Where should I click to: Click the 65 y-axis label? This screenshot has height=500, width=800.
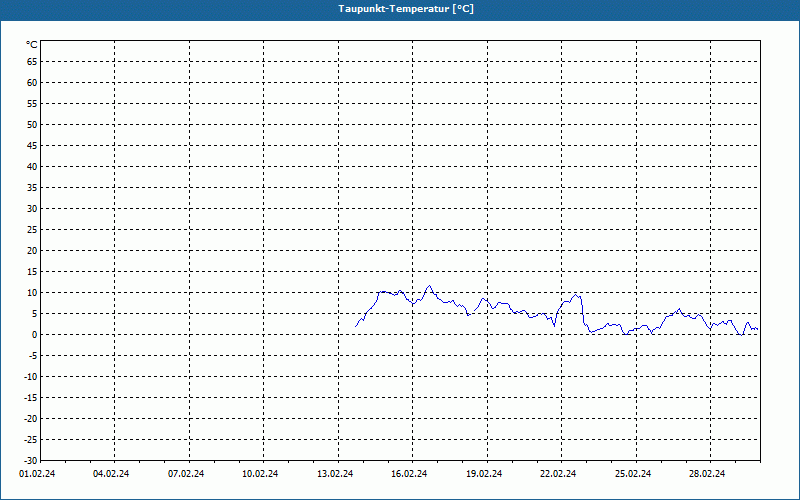pyautogui.click(x=32, y=62)
